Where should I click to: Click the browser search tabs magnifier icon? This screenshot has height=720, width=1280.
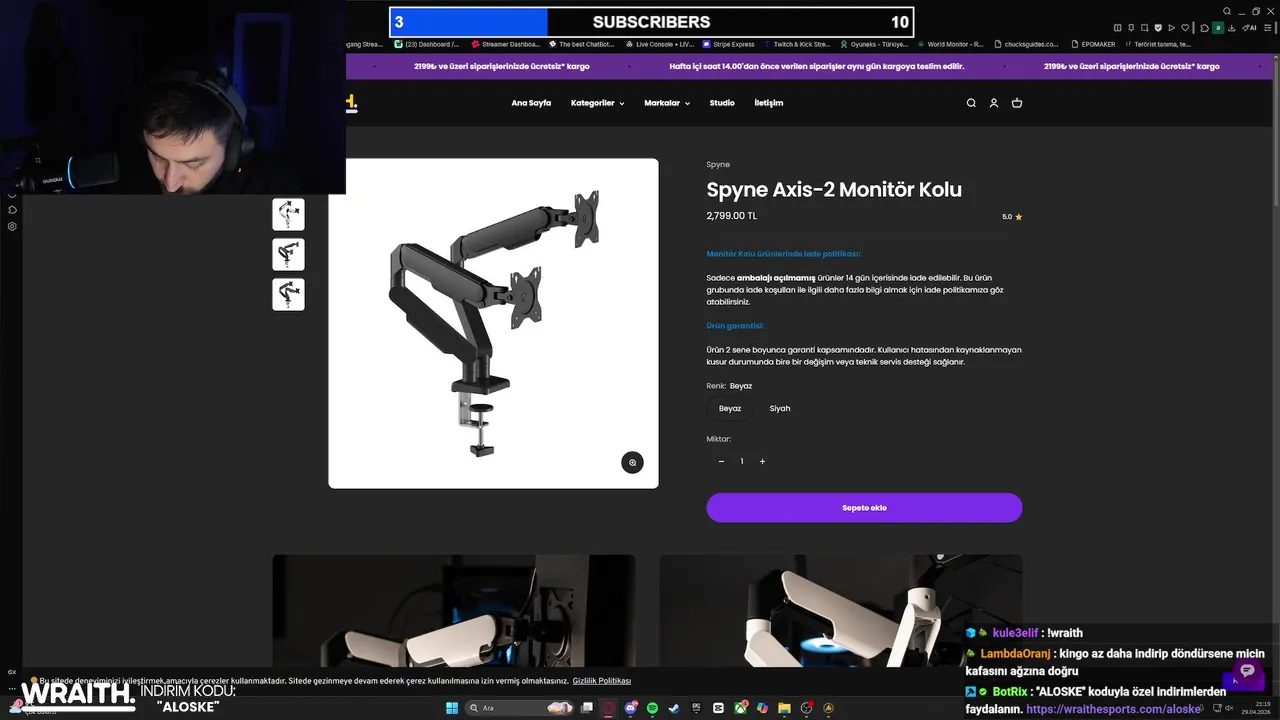tap(1227, 11)
